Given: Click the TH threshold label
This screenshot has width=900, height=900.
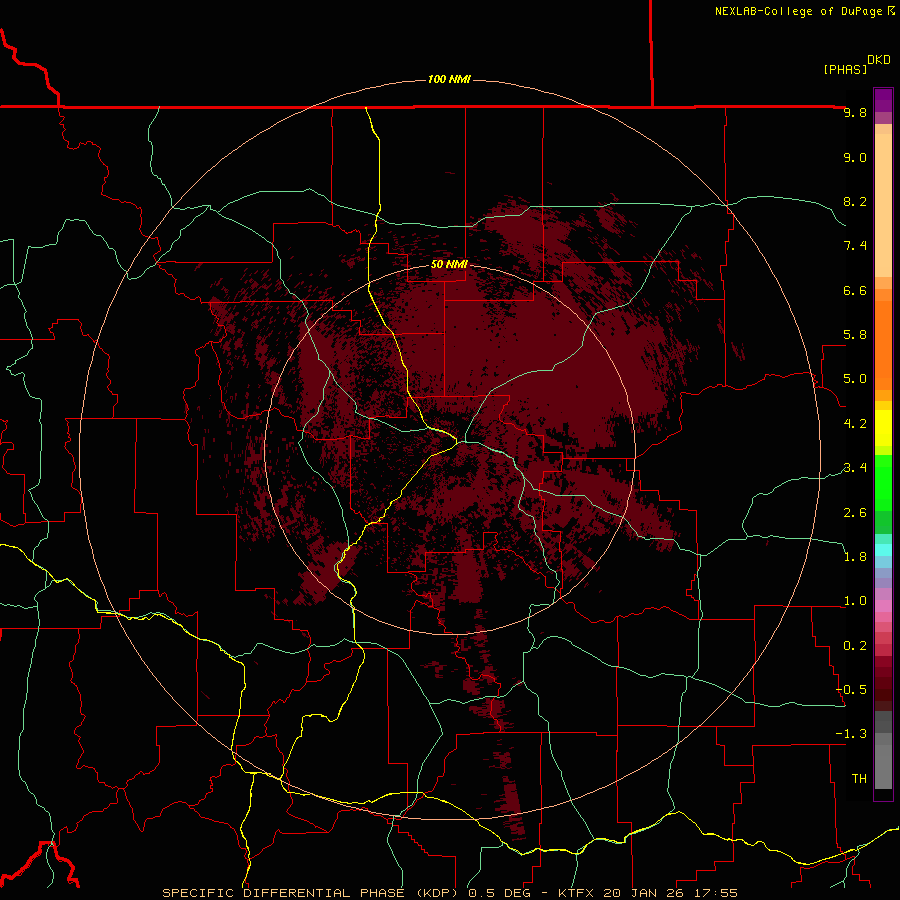Looking at the screenshot, I should pyautogui.click(x=859, y=779).
